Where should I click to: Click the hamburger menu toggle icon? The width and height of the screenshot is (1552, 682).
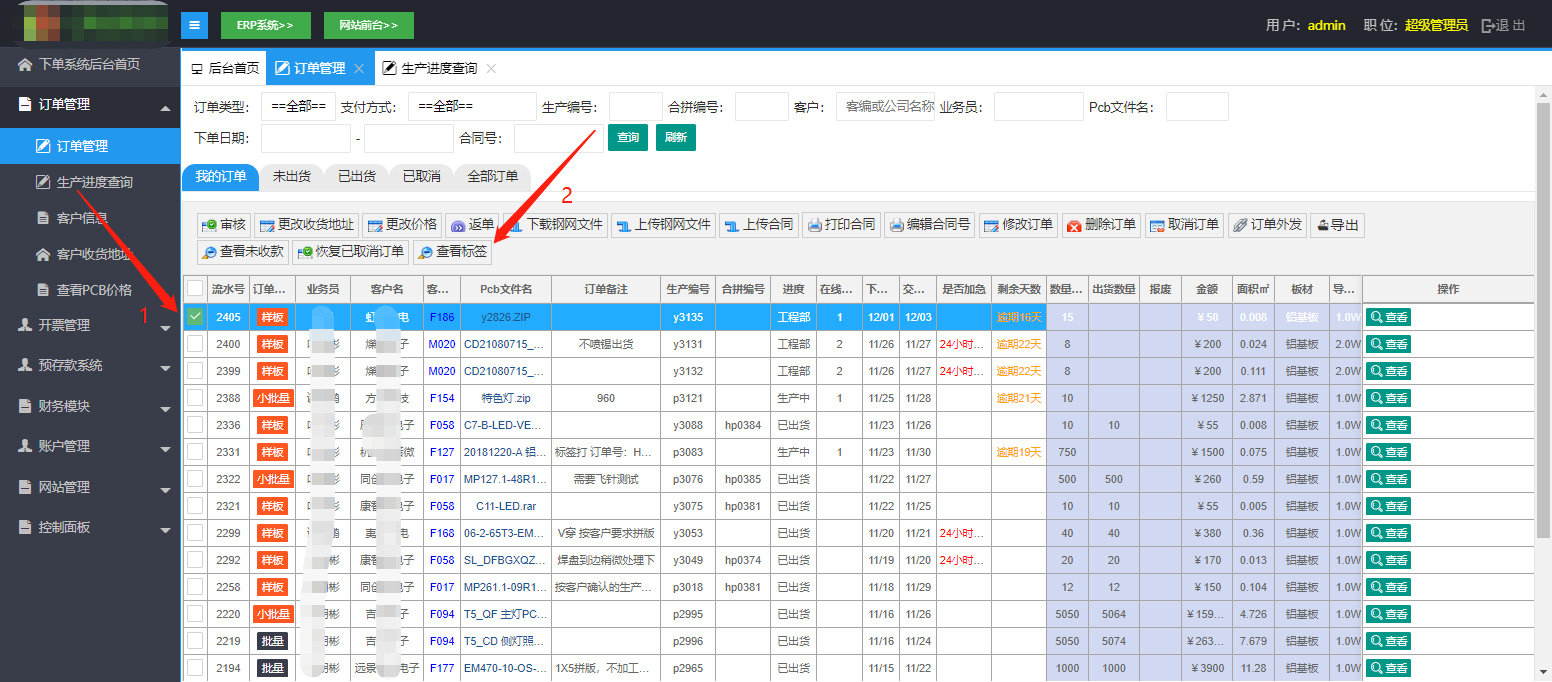pyautogui.click(x=194, y=25)
